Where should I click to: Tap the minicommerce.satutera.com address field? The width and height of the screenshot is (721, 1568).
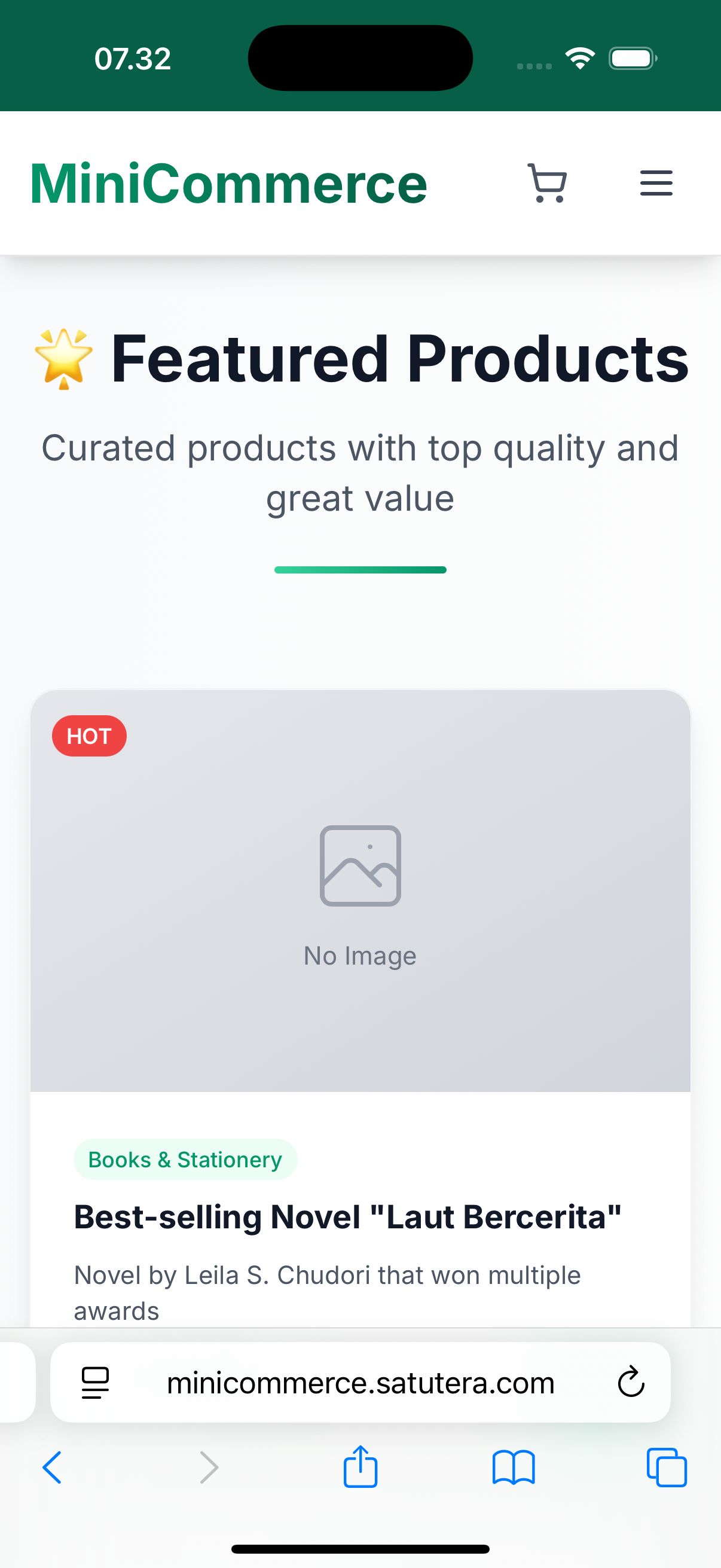pyautogui.click(x=360, y=1383)
